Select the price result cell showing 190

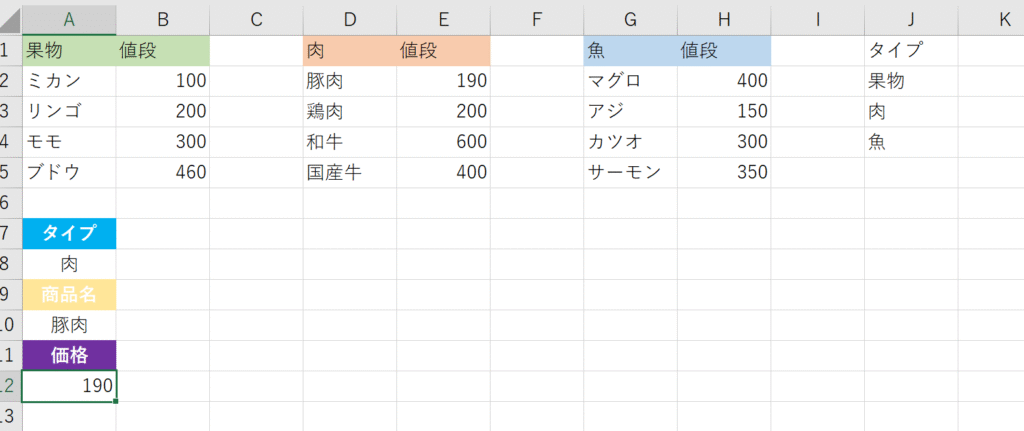tap(68, 386)
